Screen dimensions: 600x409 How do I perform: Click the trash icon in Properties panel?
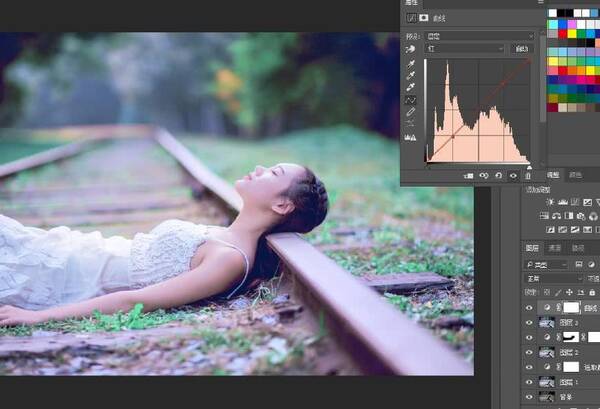pos(529,176)
